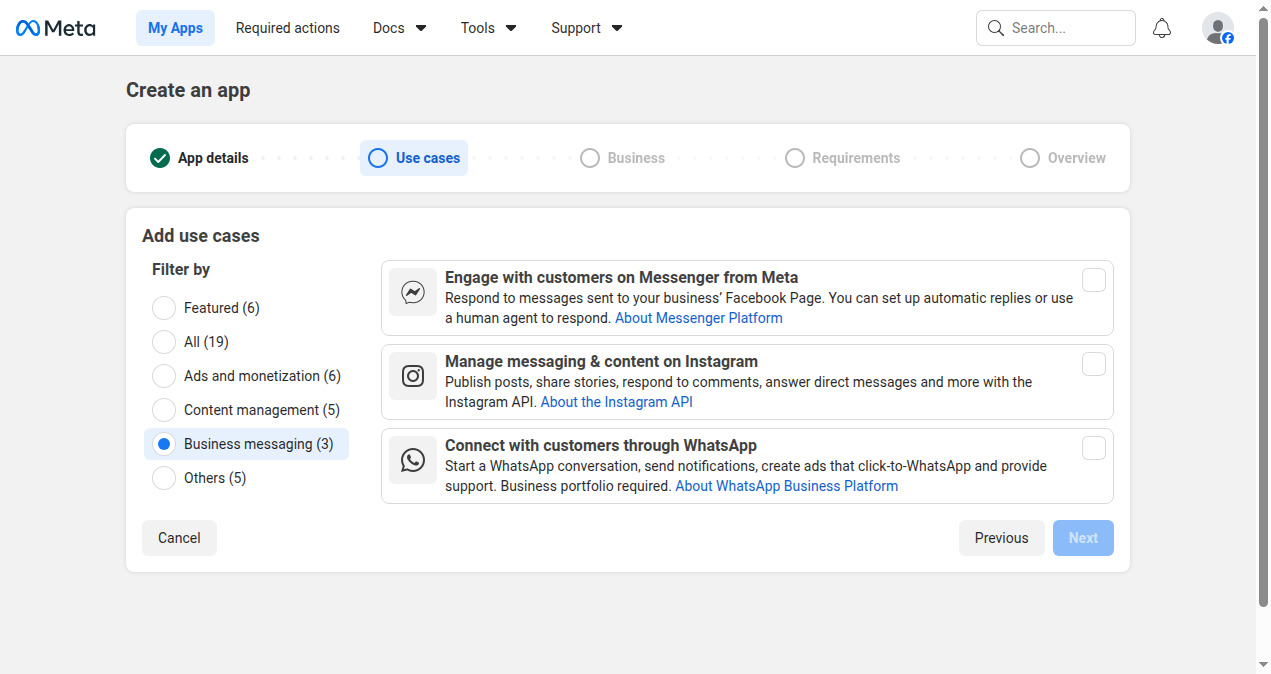The image size is (1271, 674).
Task: Open the My Apps tab
Action: [175, 28]
